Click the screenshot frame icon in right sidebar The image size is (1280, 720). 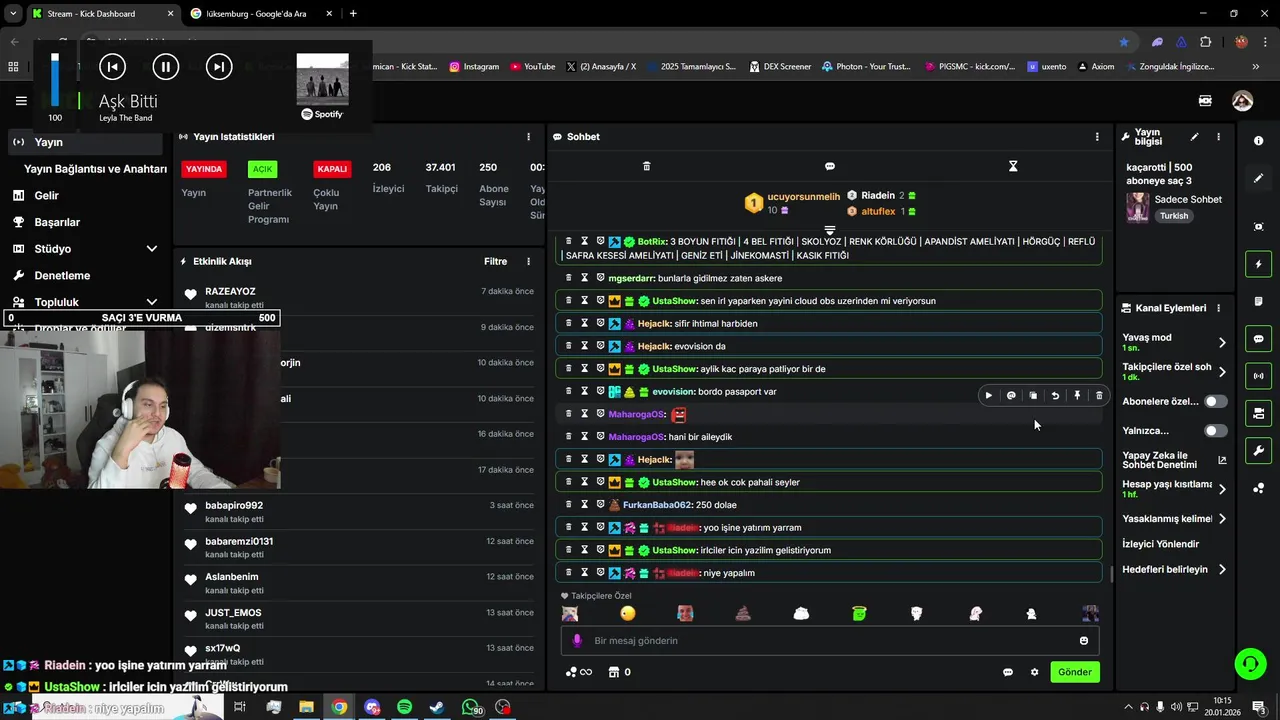click(x=1258, y=227)
